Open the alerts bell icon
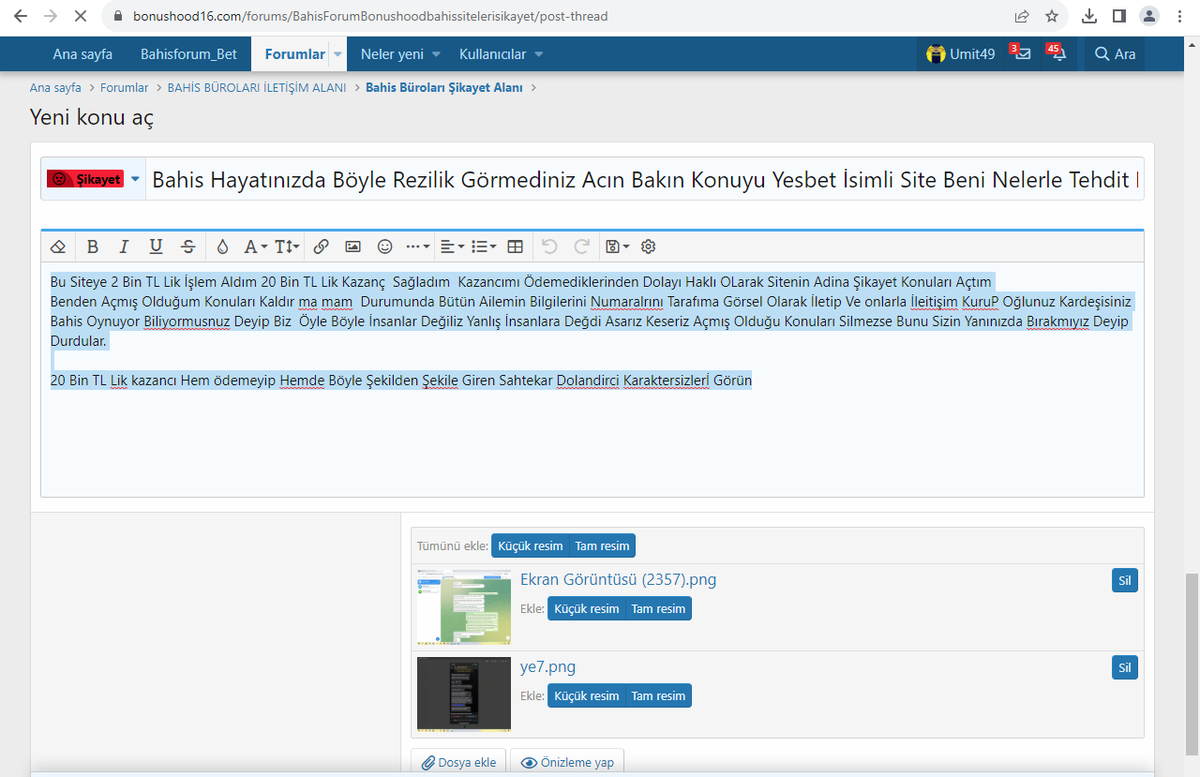Image resolution: width=1200 pixels, height=777 pixels. pyautogui.click(x=1058, y=54)
